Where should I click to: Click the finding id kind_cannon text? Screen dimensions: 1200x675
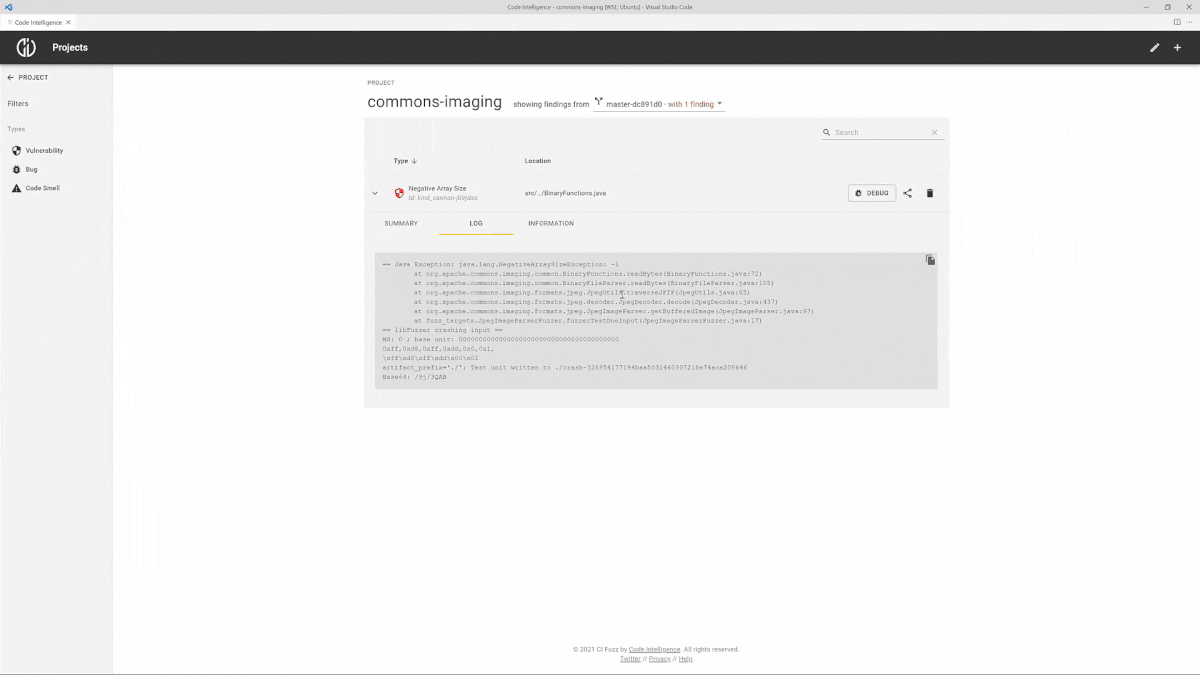click(x=442, y=198)
